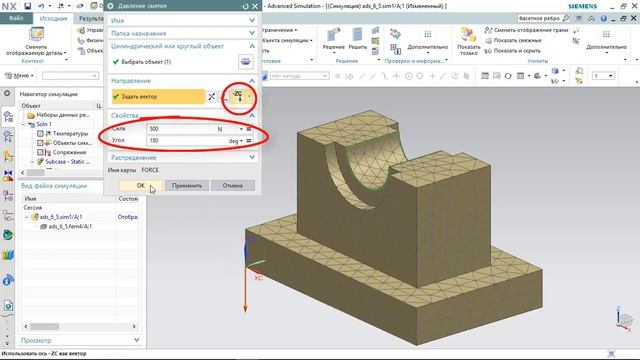Select ads_6_5.sim1/A;1 in session list
Image resolution: width=640 pixels, height=360 pixels.
tap(60, 217)
